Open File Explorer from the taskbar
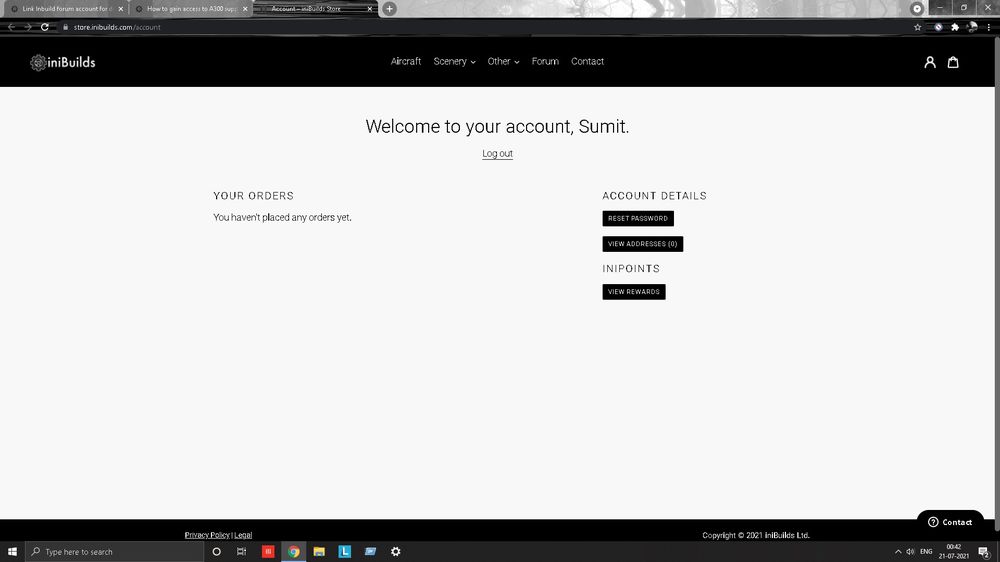Image resolution: width=1000 pixels, height=562 pixels. (319, 551)
